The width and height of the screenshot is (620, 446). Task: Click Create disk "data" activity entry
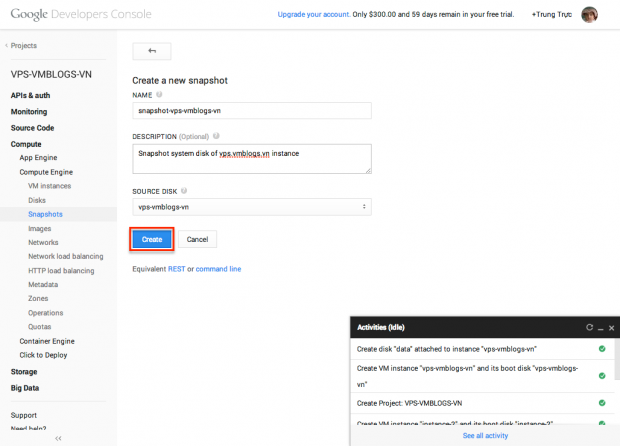tap(482, 349)
